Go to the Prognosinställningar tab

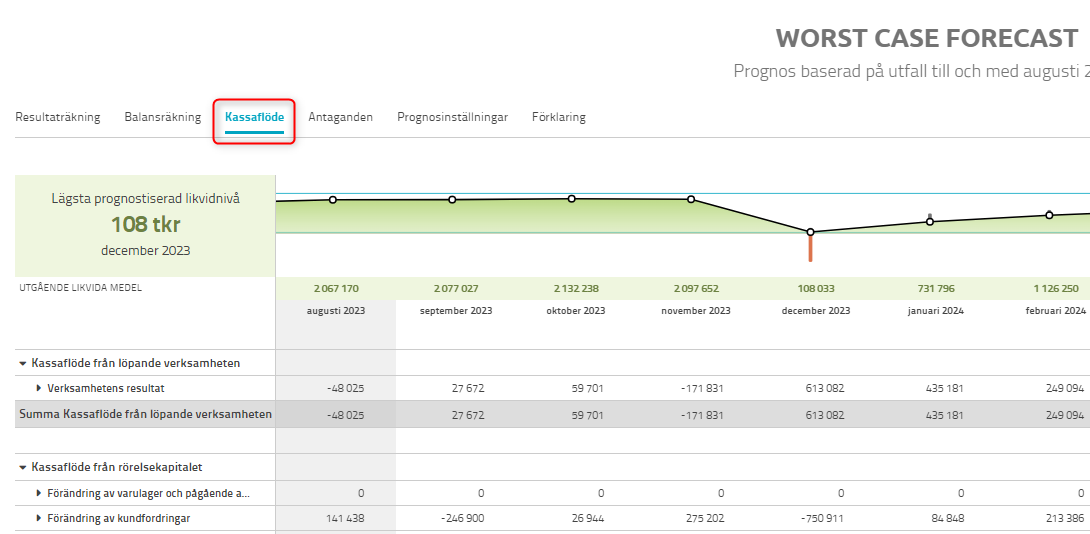pos(453,117)
